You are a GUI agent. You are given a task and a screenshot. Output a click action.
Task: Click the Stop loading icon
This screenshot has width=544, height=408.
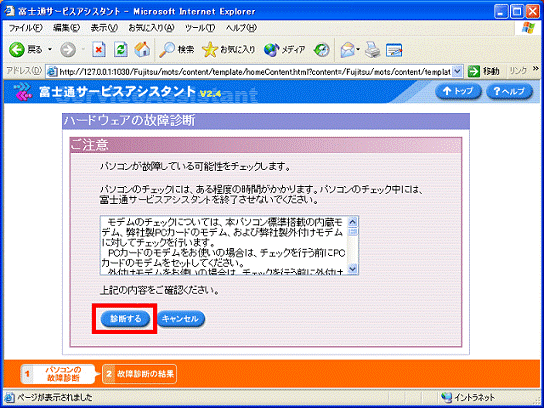pyautogui.click(x=99, y=50)
